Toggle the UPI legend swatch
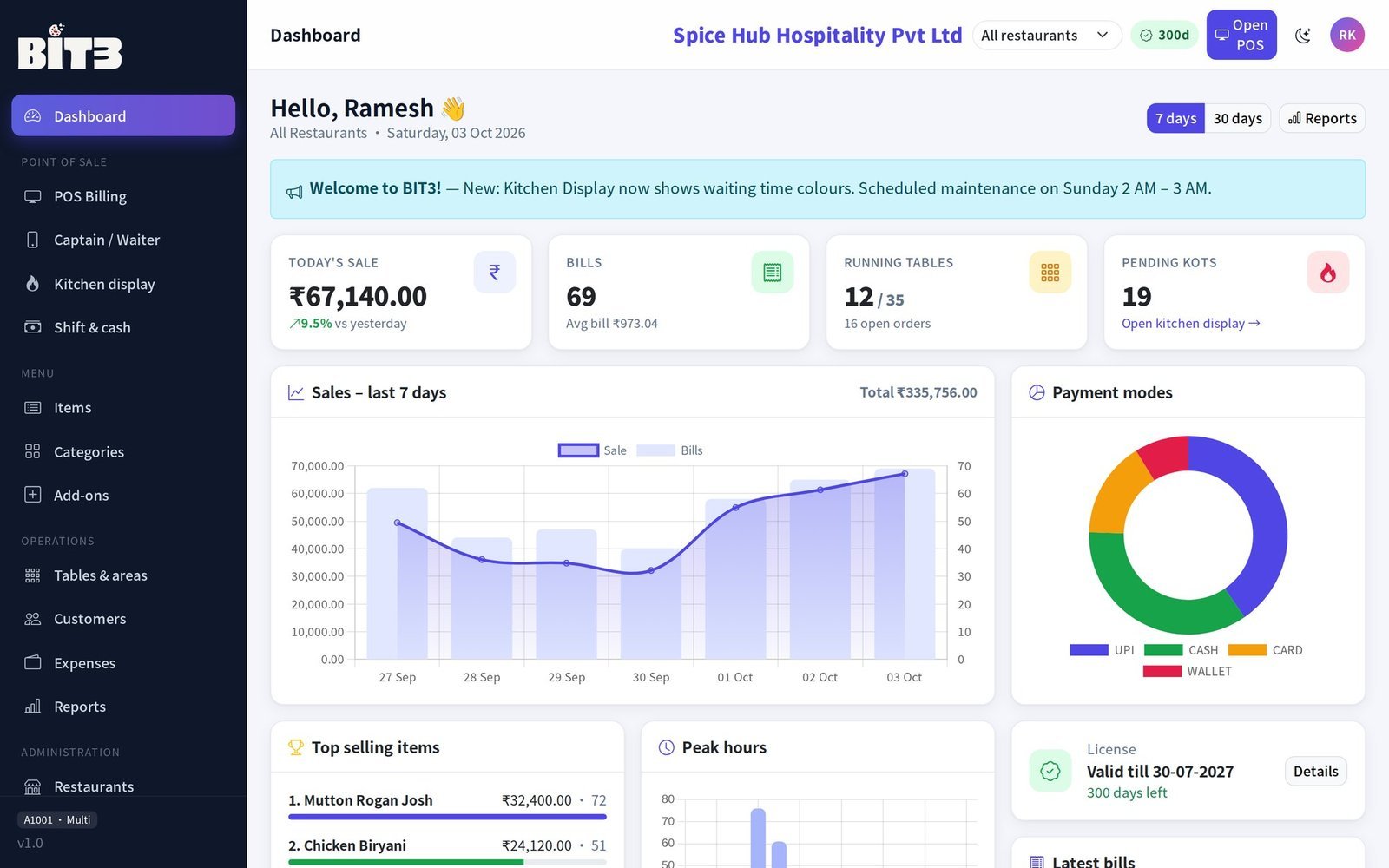Viewport: 1389px width, 868px height. (1089, 649)
